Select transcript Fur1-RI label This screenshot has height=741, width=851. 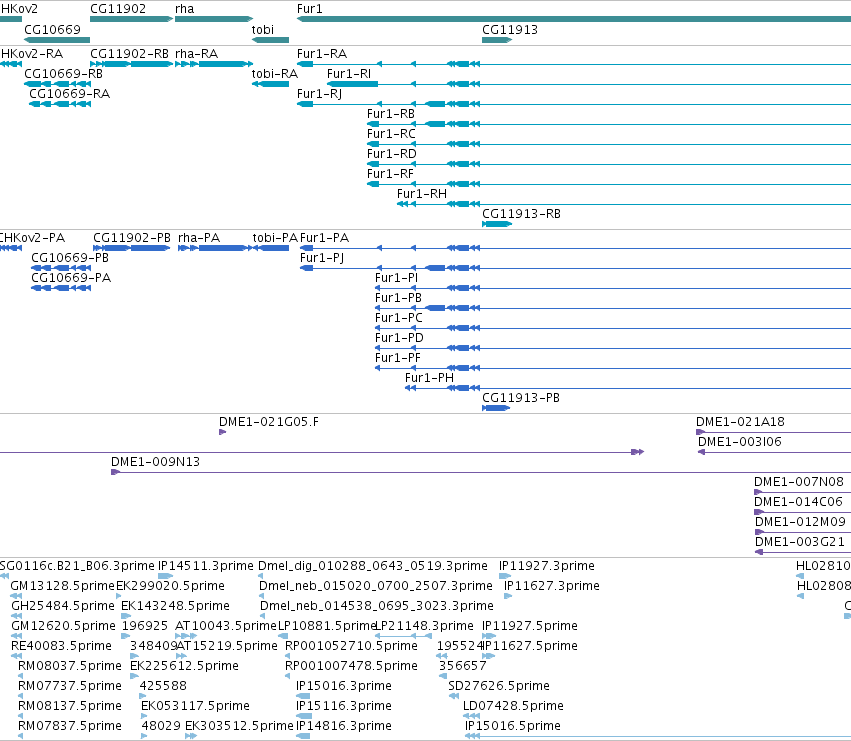click(x=349, y=74)
